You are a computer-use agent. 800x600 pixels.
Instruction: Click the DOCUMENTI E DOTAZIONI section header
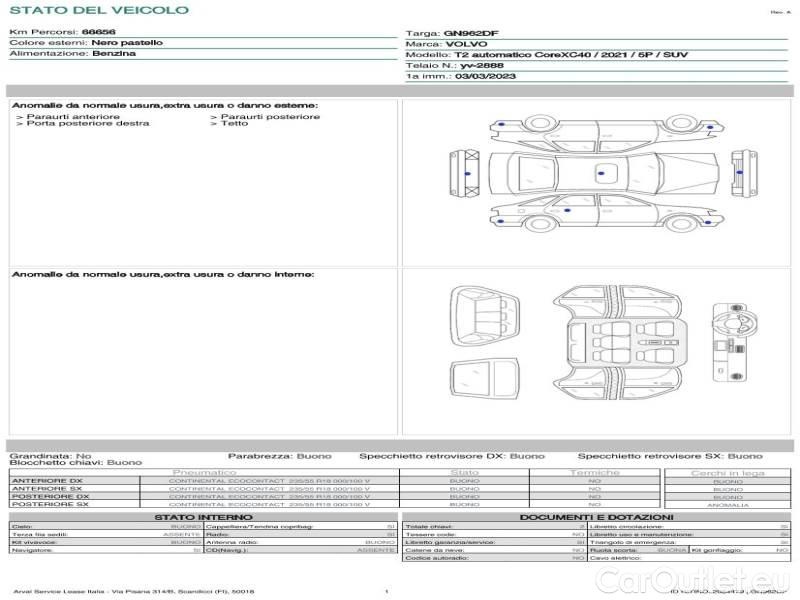[595, 517]
